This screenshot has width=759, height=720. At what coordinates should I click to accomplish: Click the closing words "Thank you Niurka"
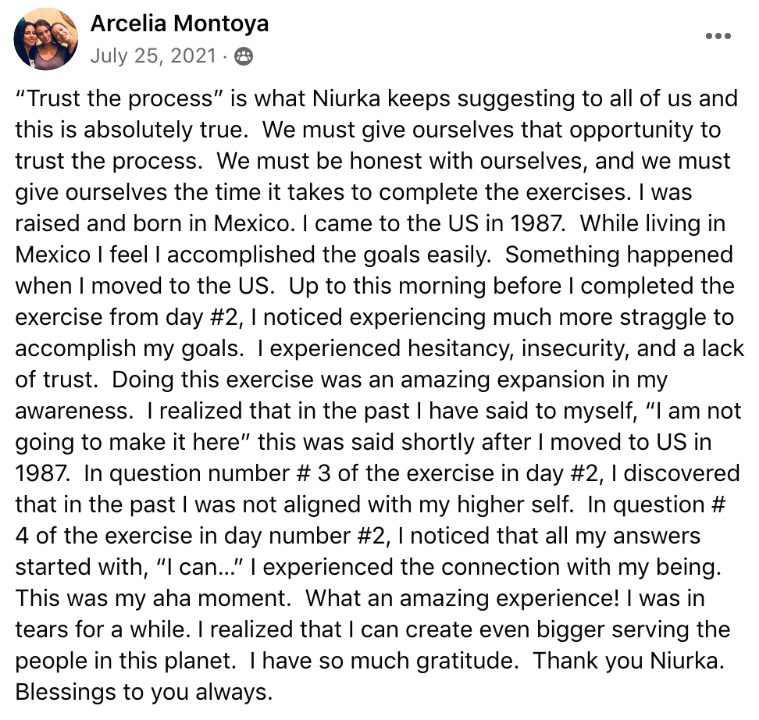click(x=628, y=661)
